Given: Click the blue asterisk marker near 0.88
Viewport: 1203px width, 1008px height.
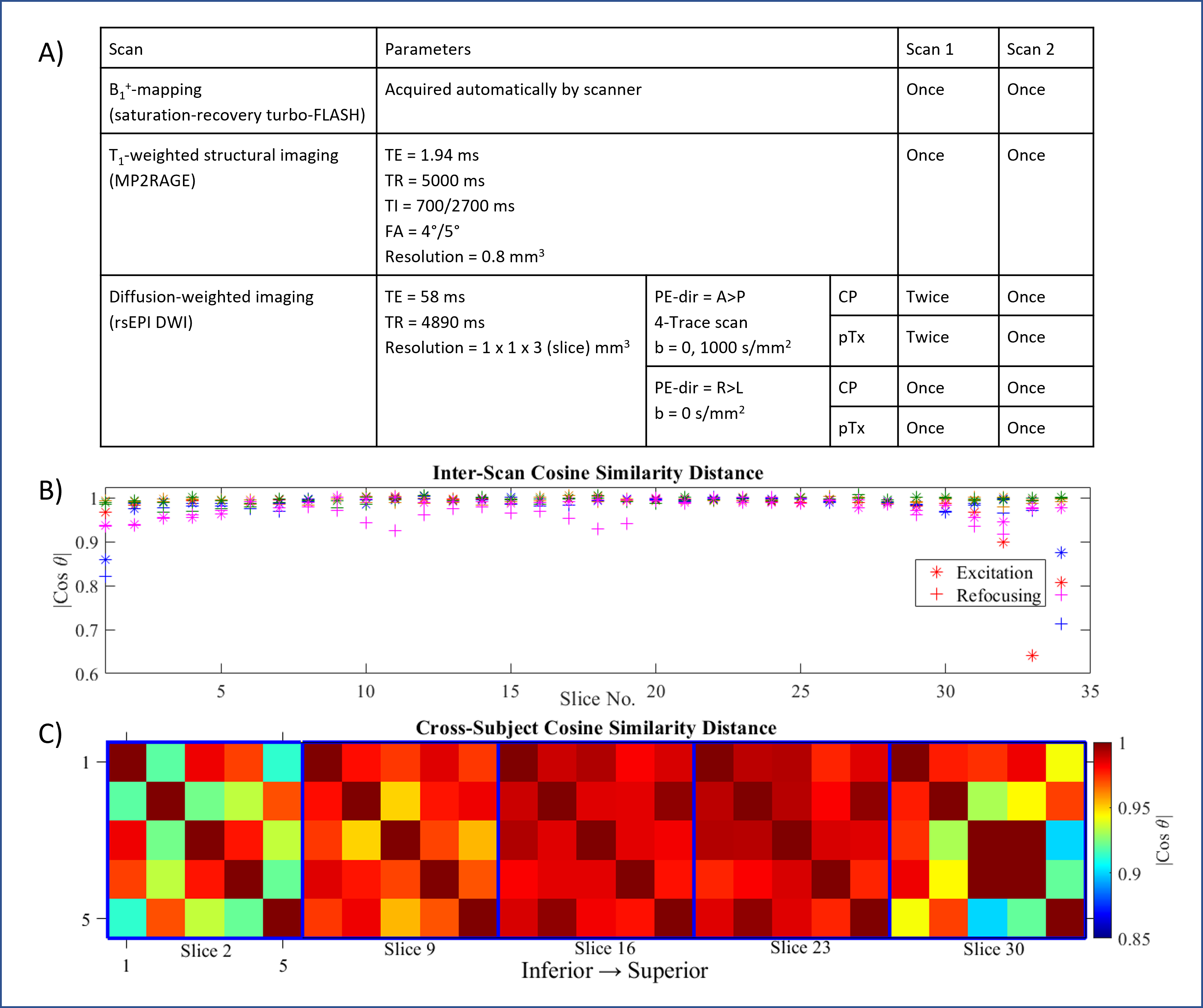Looking at the screenshot, I should [1062, 553].
